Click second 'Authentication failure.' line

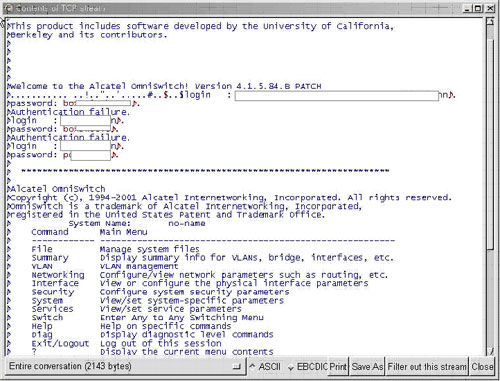[x=69, y=137]
